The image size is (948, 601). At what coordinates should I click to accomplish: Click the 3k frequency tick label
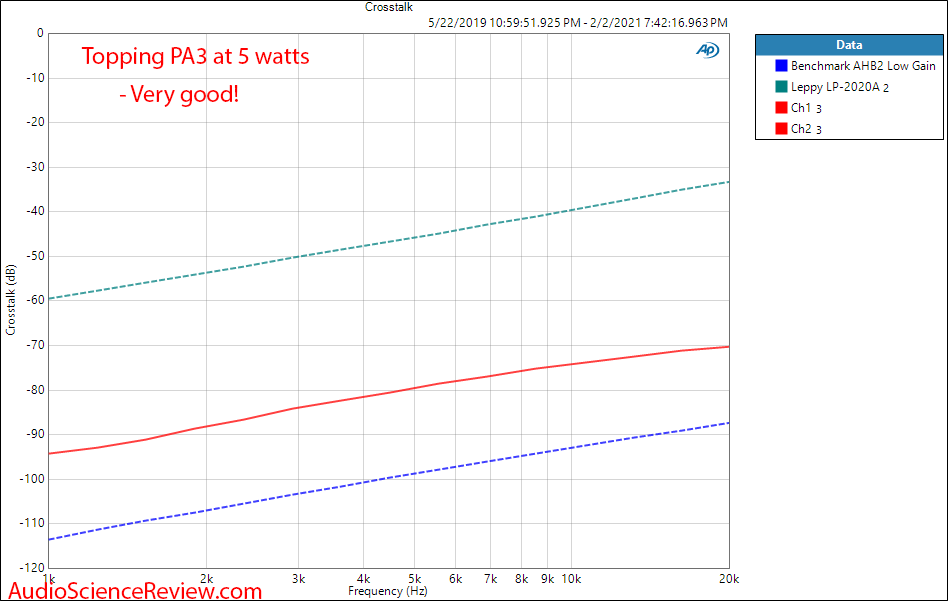click(299, 579)
